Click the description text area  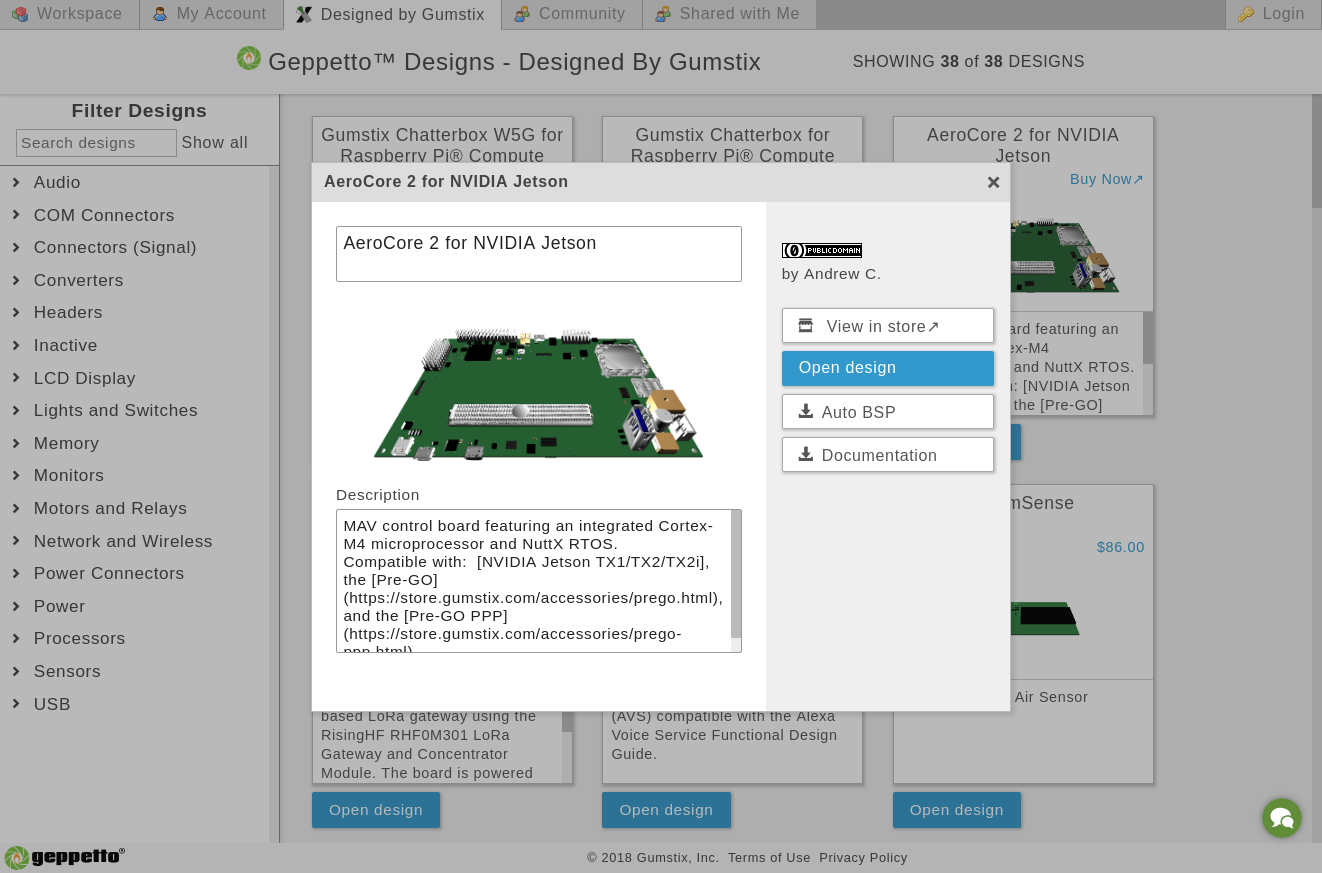(x=534, y=581)
